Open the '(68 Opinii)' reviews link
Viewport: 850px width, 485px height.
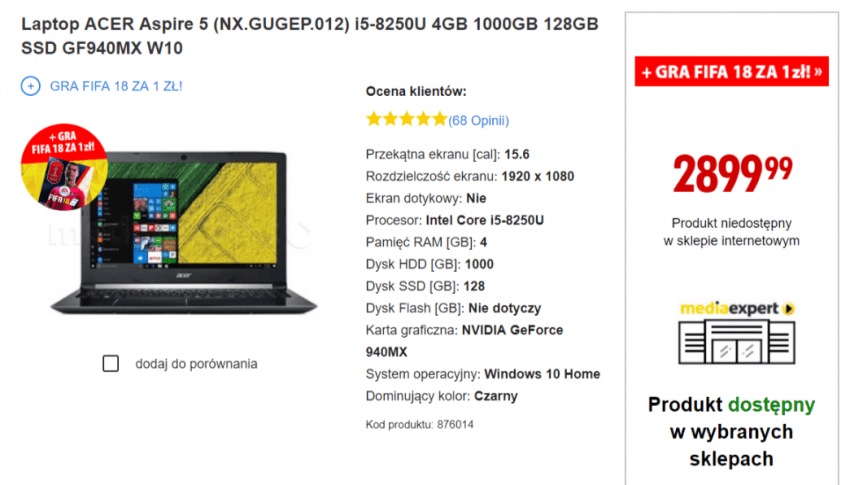[x=479, y=120]
